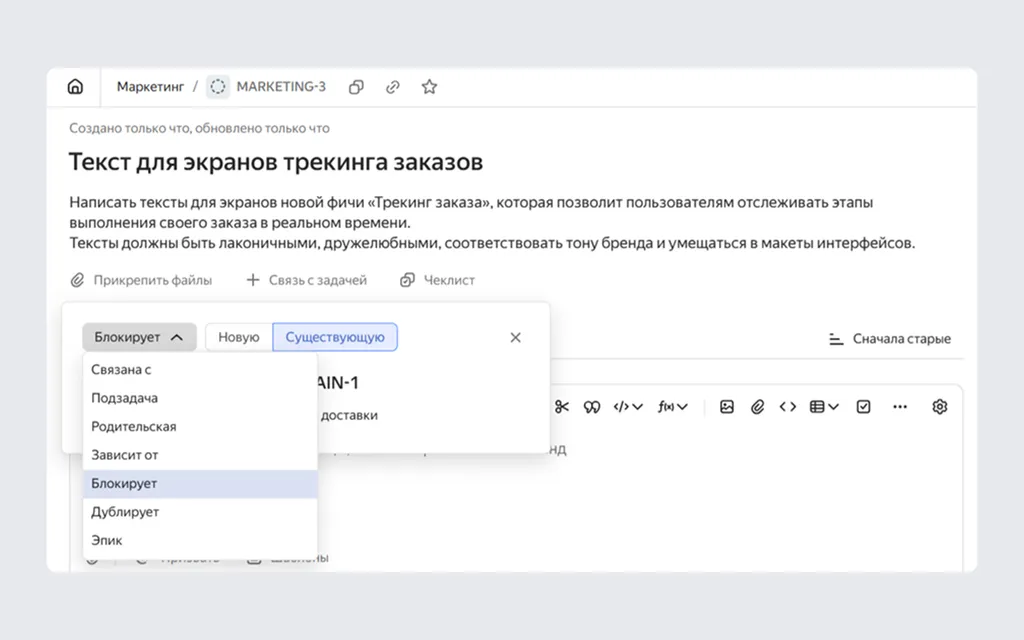The height and width of the screenshot is (640, 1024).
Task: Copy the issue link with the chain icon
Action: click(x=392, y=86)
